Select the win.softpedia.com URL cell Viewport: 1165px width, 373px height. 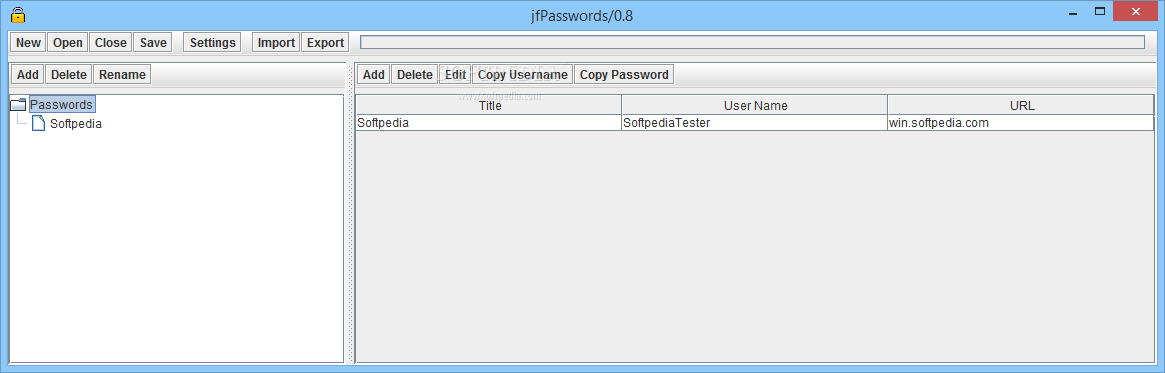pos(1021,123)
